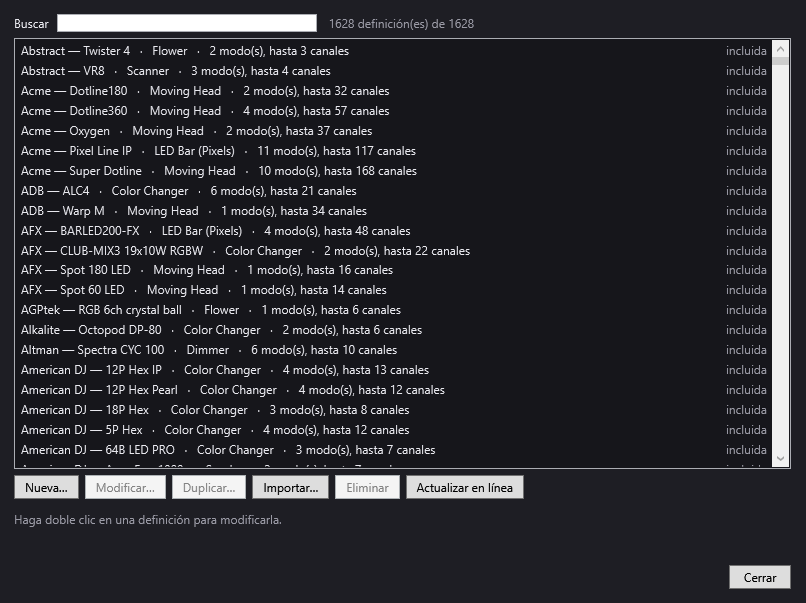The image size is (806, 603).
Task: Select Acme — Dotline180 definition
Action: pos(393,91)
